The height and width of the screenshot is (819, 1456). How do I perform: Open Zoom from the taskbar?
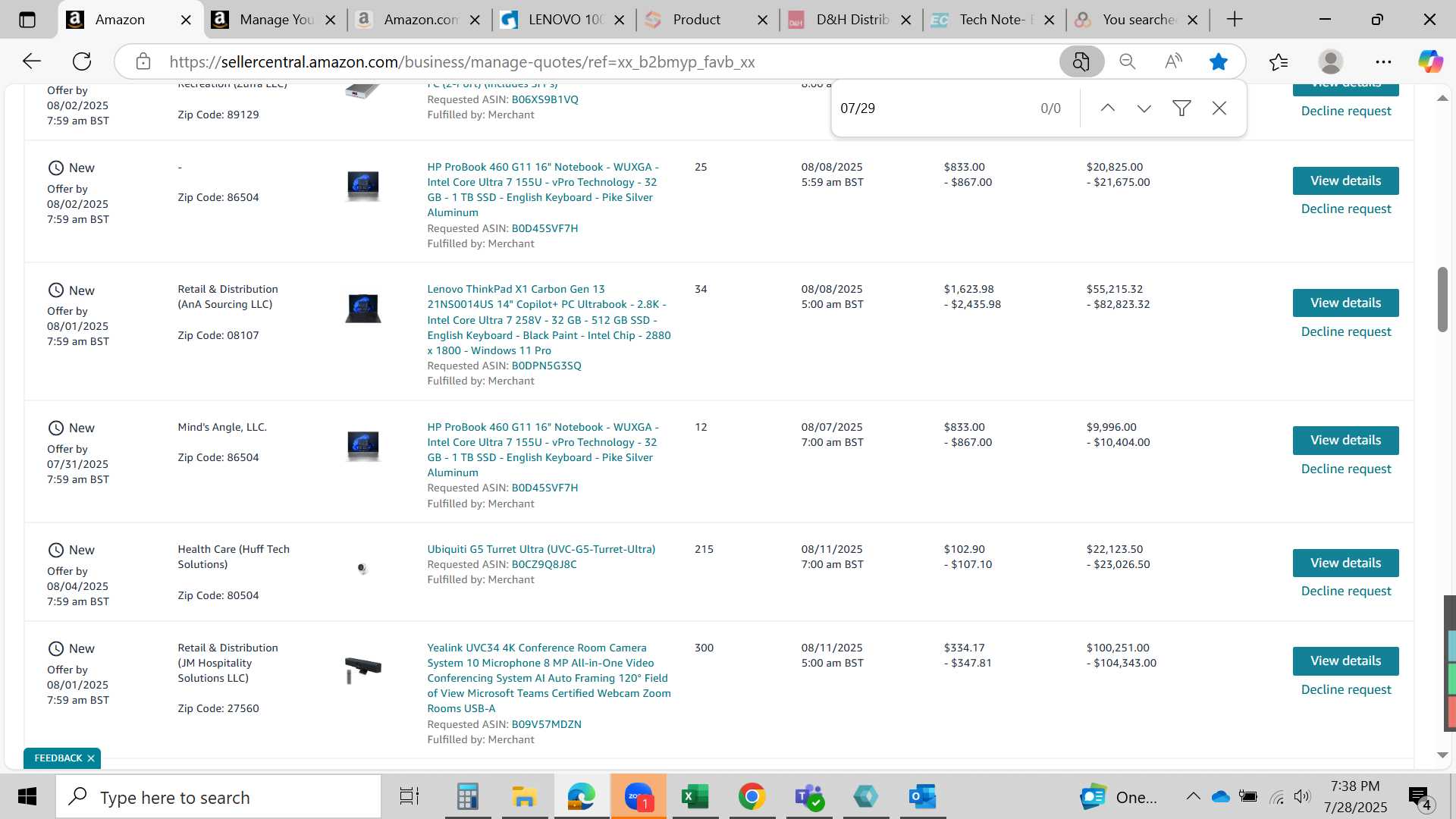coord(639,796)
